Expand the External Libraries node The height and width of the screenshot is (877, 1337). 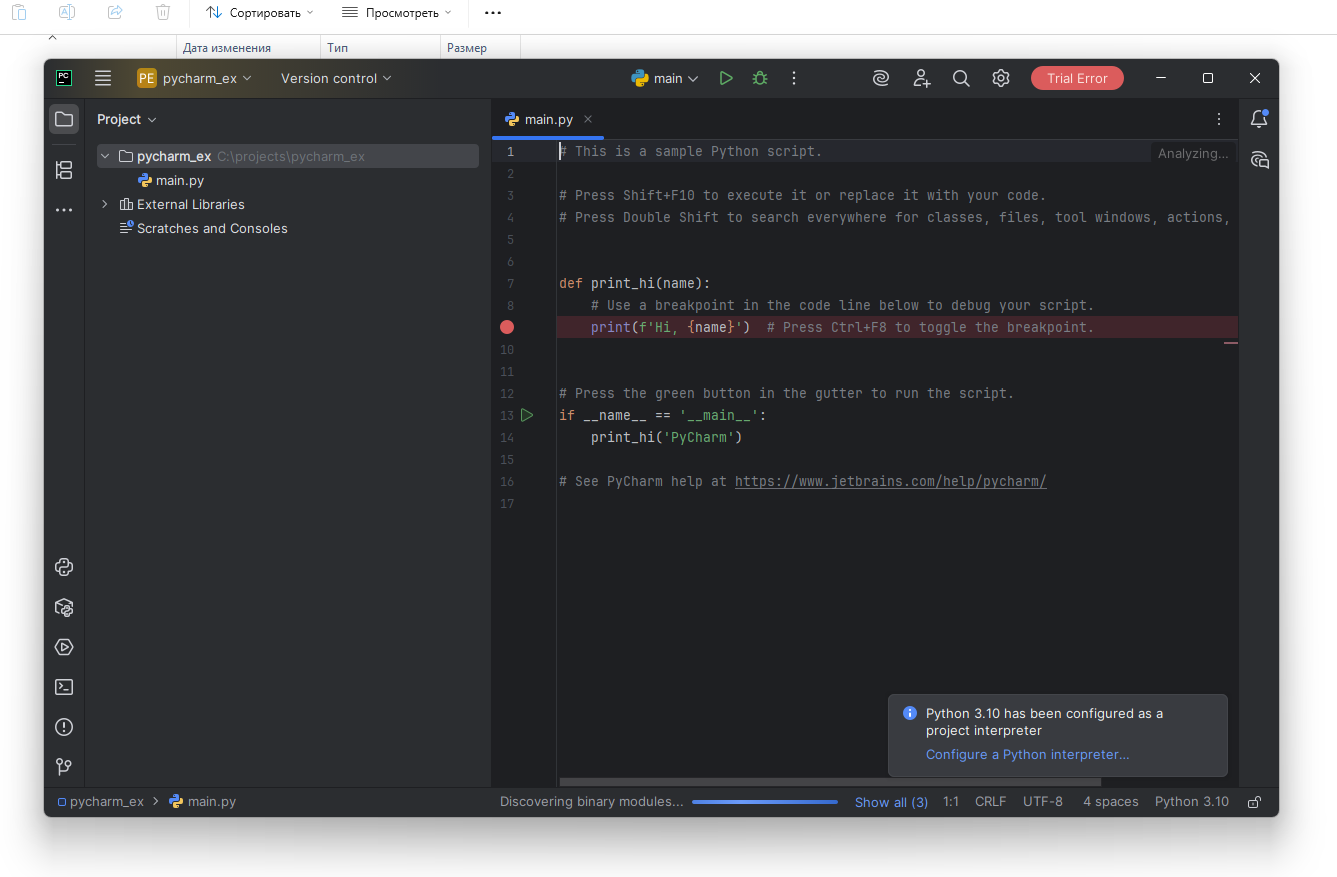tap(105, 204)
